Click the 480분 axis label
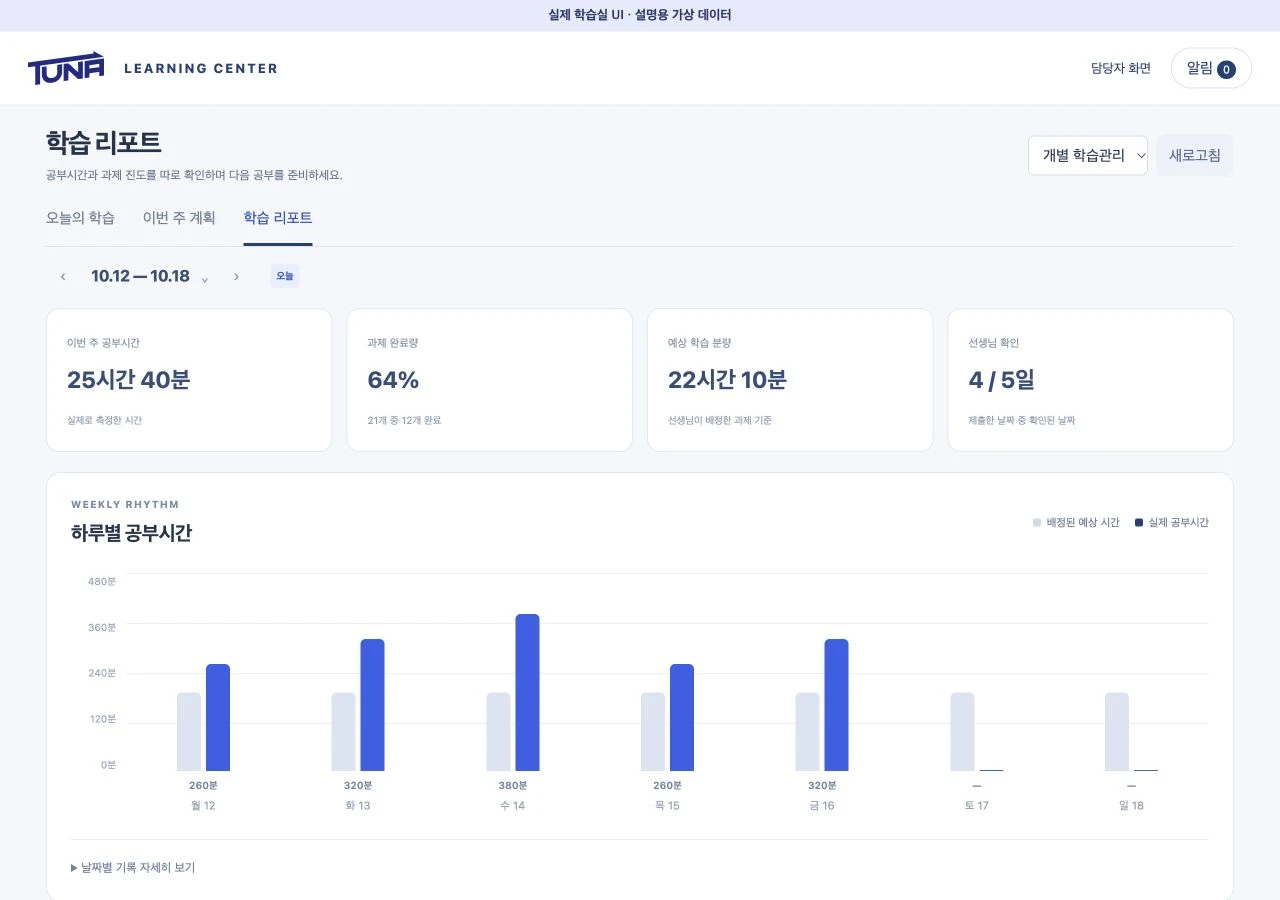This screenshot has height=900, width=1280. pos(102,581)
